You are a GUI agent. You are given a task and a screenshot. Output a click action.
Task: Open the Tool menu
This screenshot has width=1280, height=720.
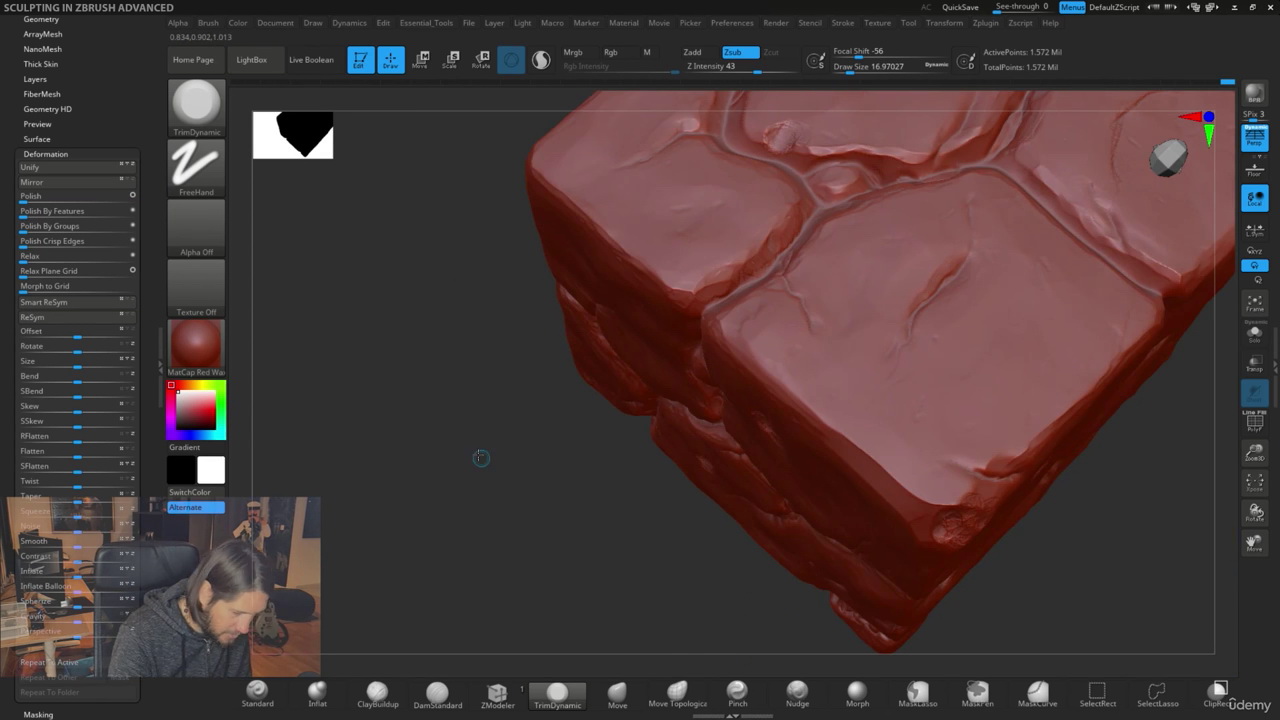point(908,22)
